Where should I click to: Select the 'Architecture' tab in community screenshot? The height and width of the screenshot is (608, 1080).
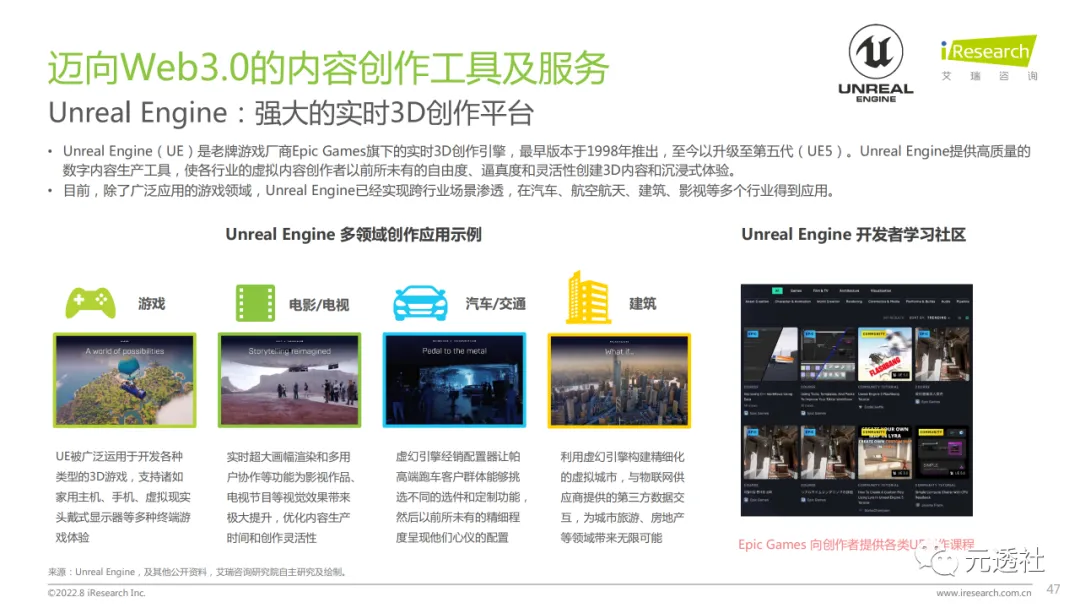pos(849,291)
